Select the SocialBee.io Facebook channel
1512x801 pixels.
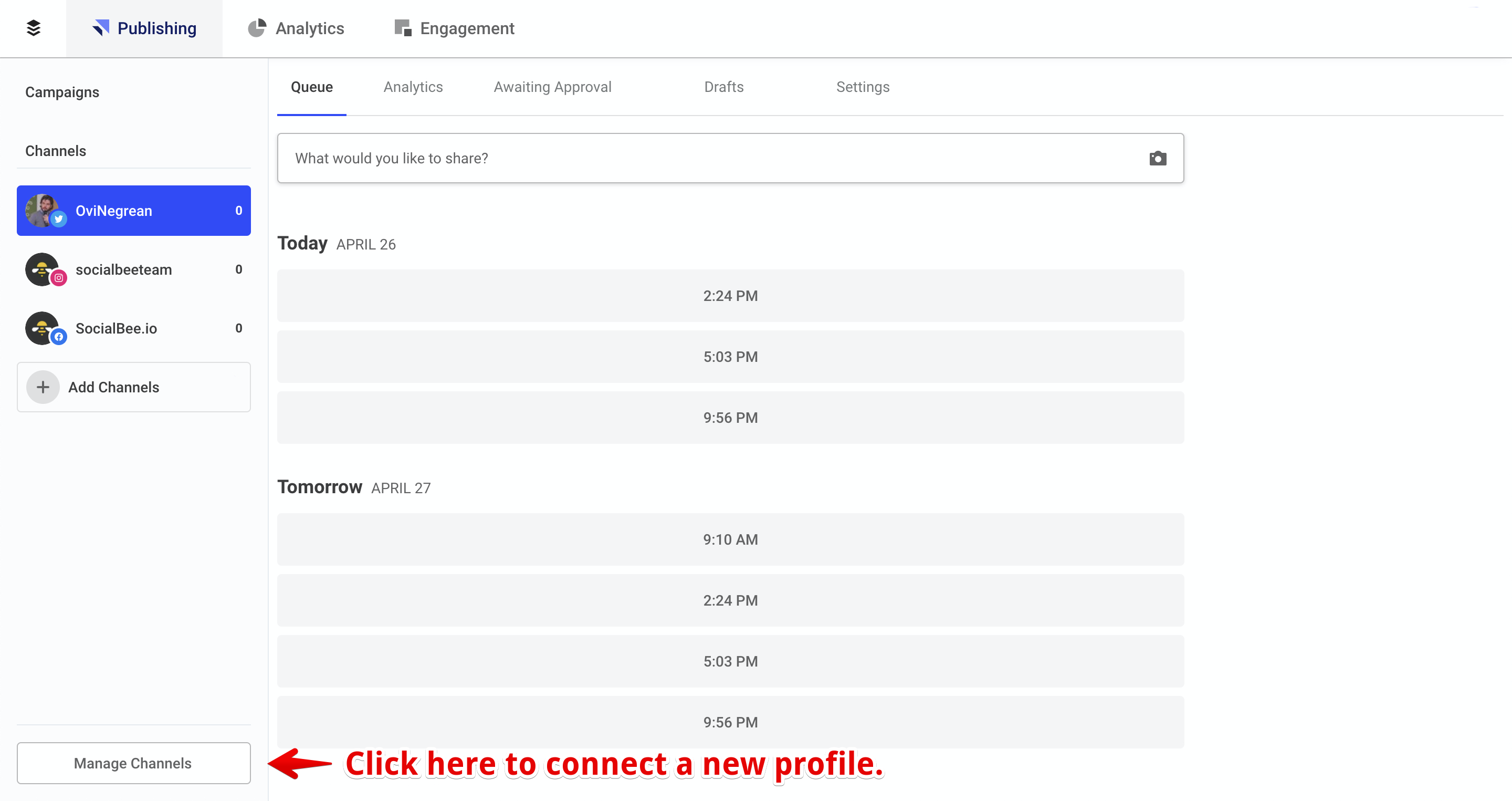point(134,328)
